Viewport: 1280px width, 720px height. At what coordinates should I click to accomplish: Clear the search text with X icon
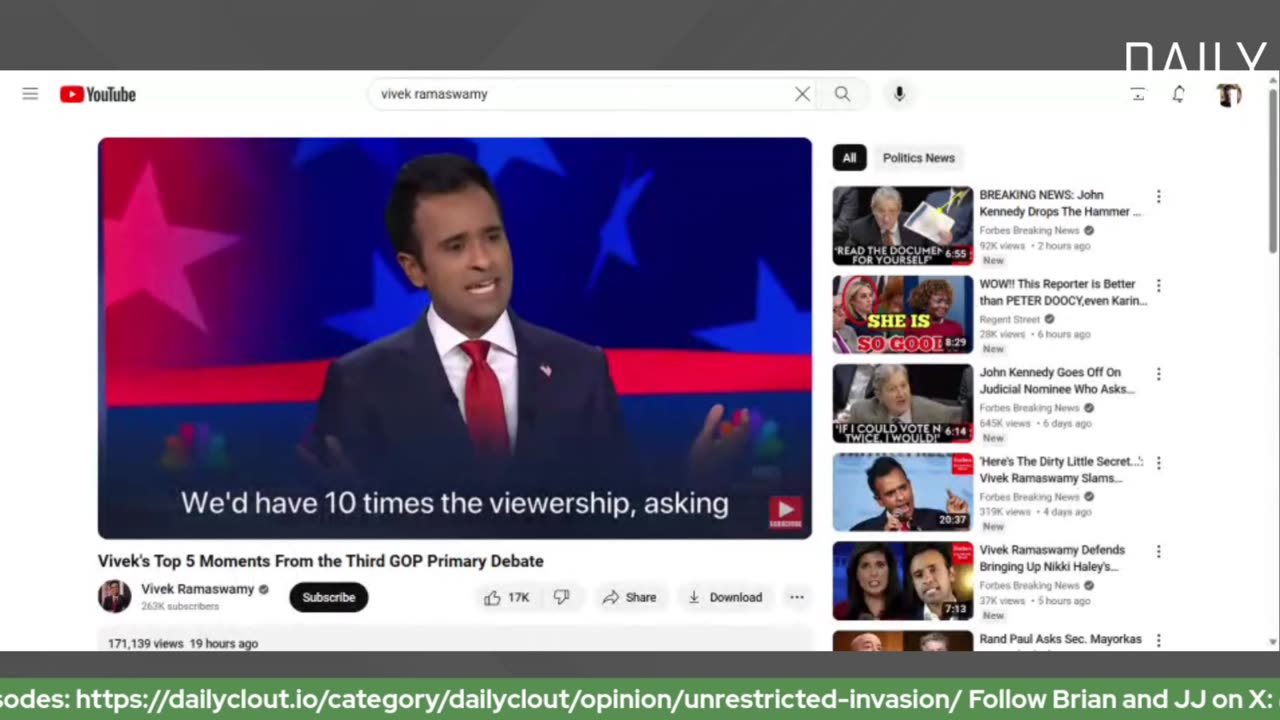point(802,94)
